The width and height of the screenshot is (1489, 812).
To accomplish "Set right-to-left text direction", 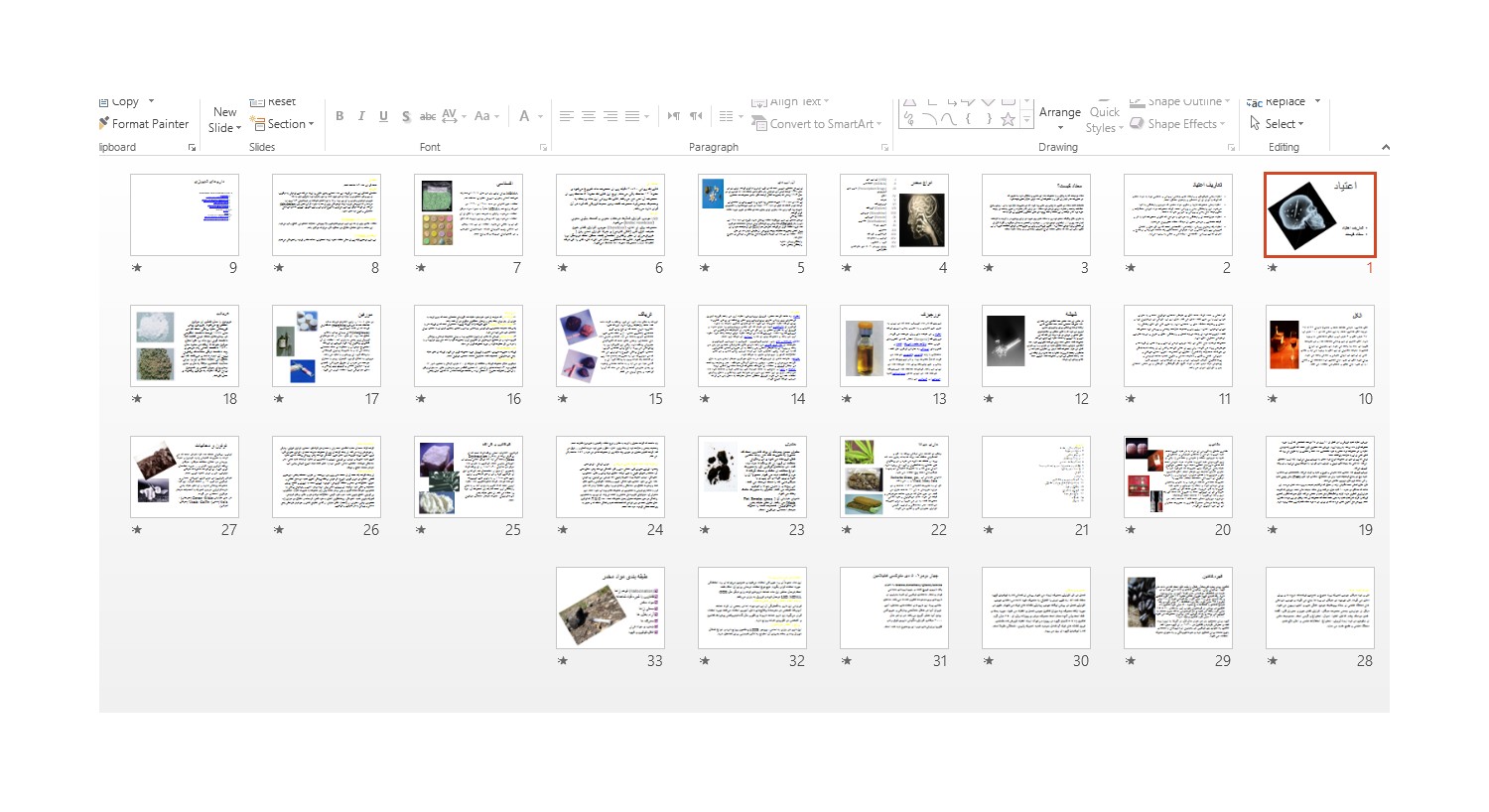I will [696, 116].
